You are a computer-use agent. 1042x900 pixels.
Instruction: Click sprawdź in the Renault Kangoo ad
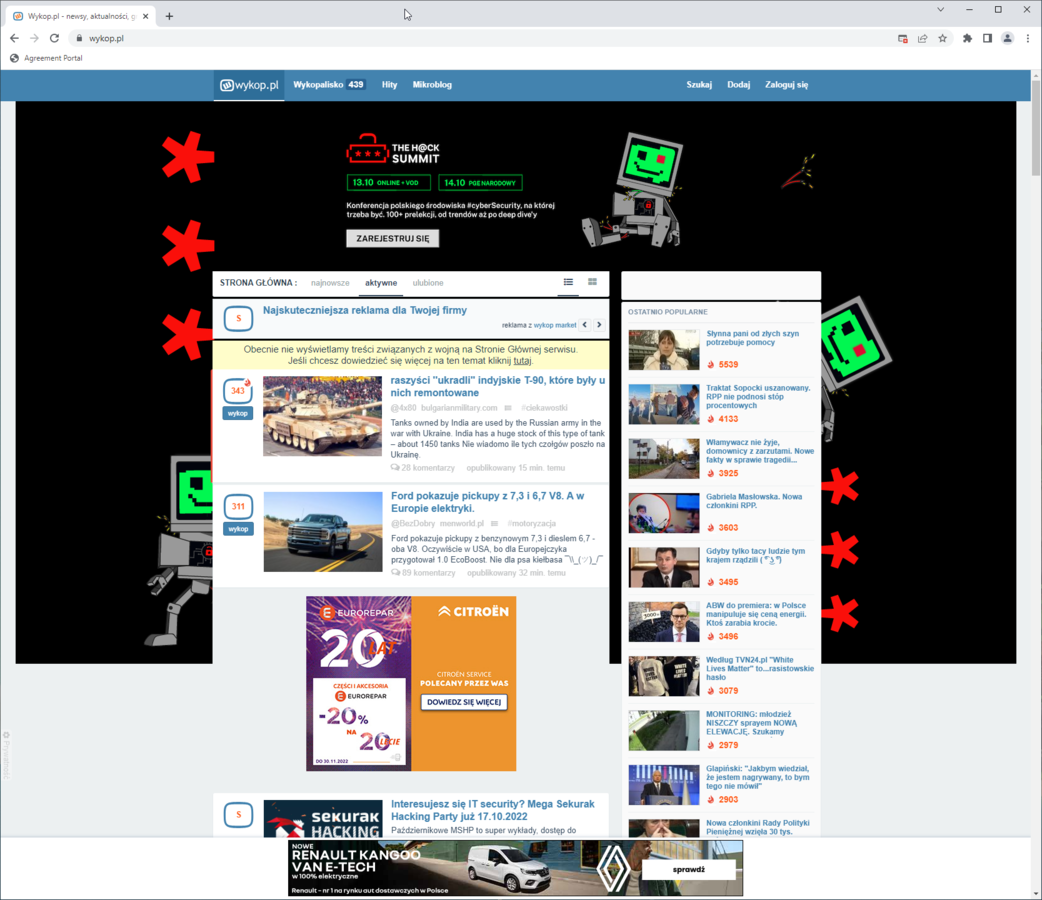pyautogui.click(x=688, y=869)
